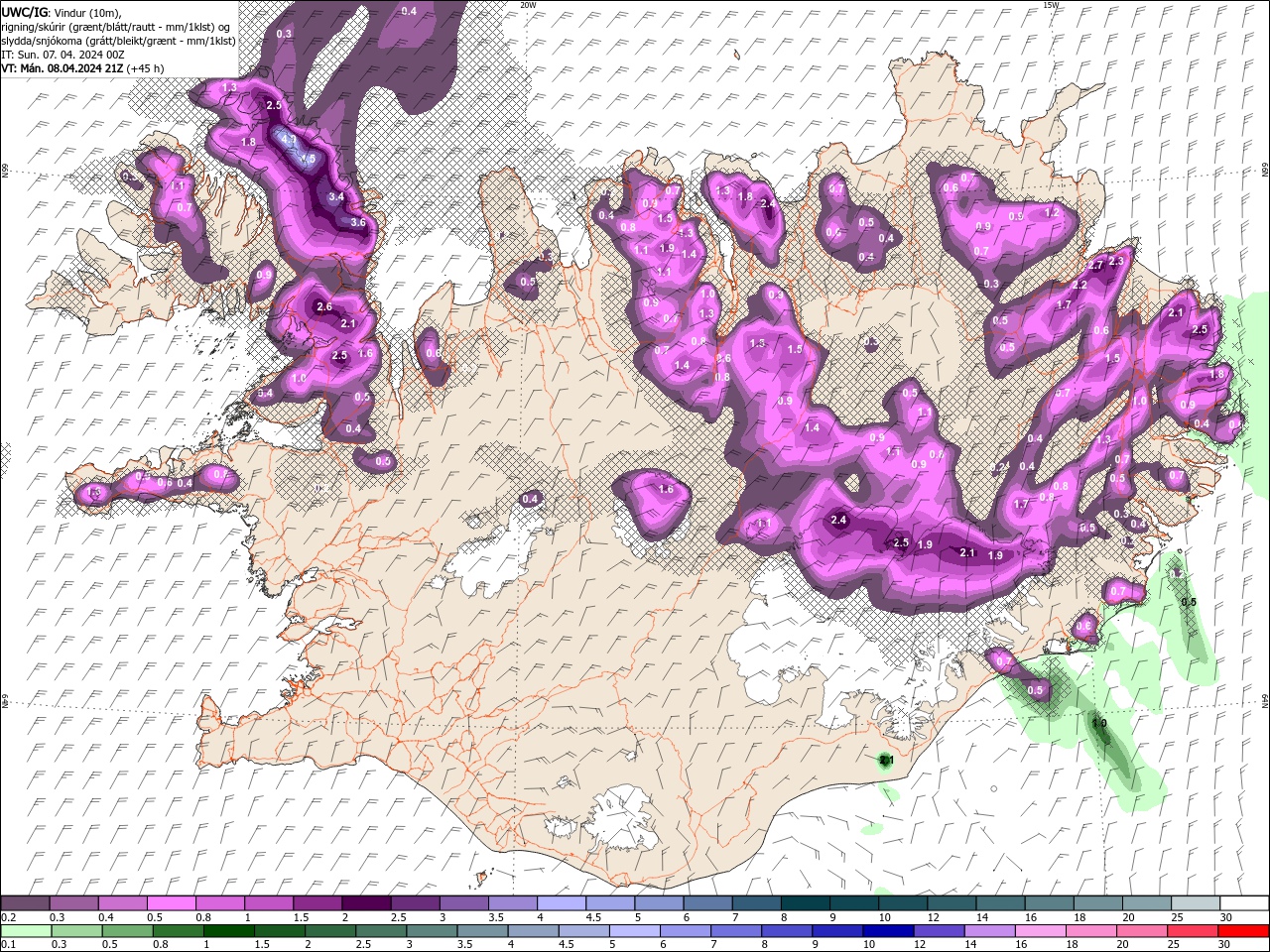Choose the pale gray 25–30 snow legend swatch
Screen dimensions: 1270x952
click(1196, 903)
